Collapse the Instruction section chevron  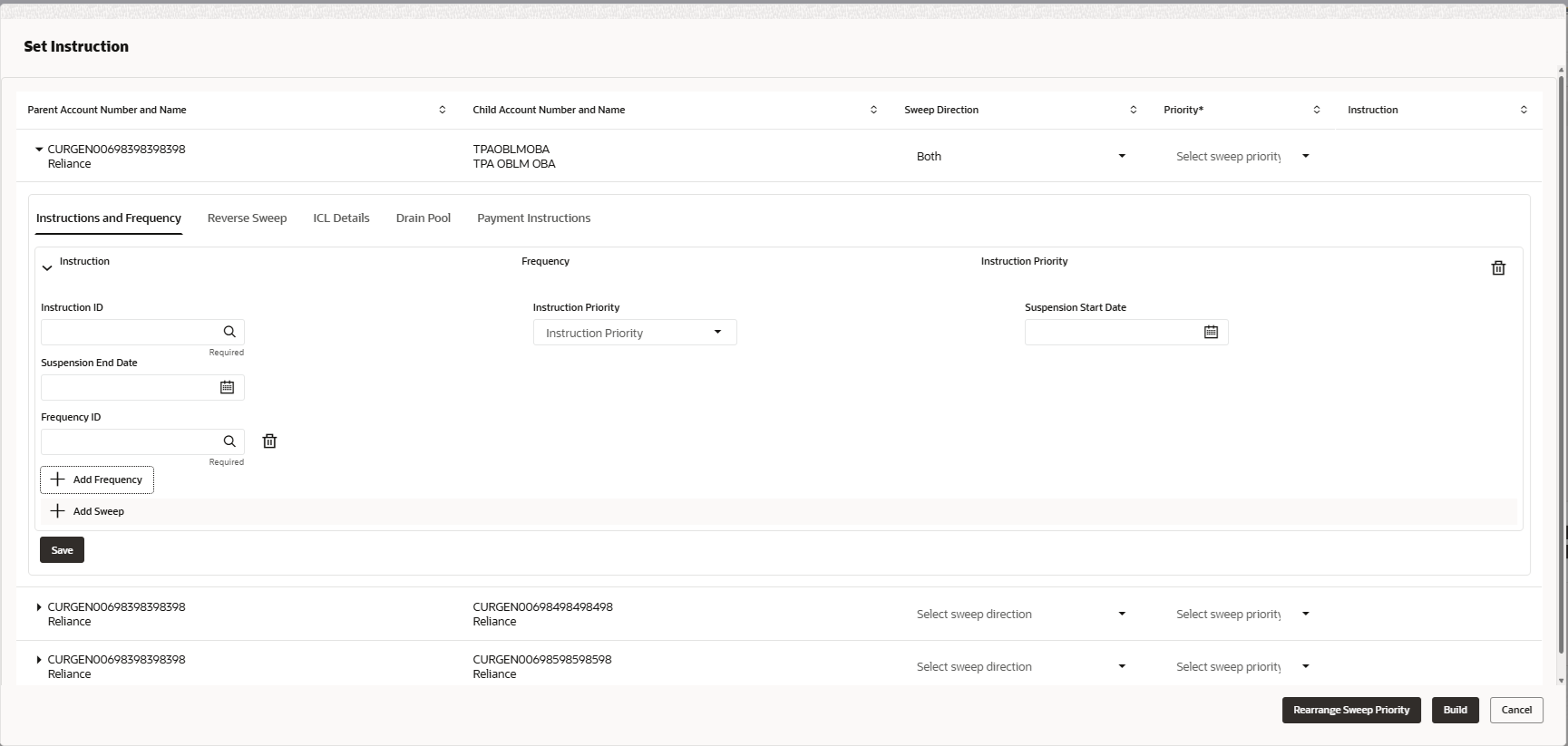click(x=47, y=268)
